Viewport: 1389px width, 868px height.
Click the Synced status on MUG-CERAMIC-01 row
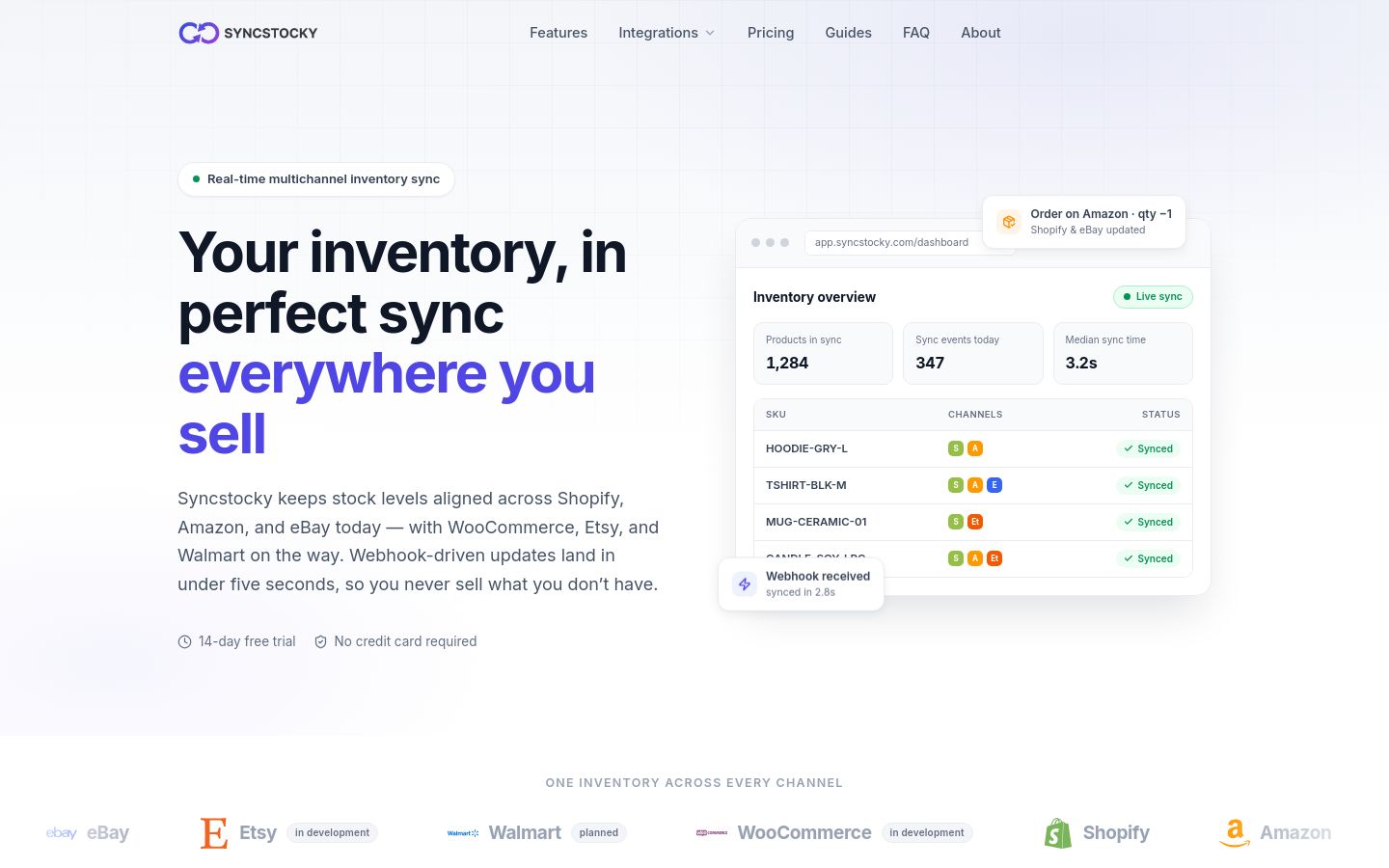[x=1148, y=522]
